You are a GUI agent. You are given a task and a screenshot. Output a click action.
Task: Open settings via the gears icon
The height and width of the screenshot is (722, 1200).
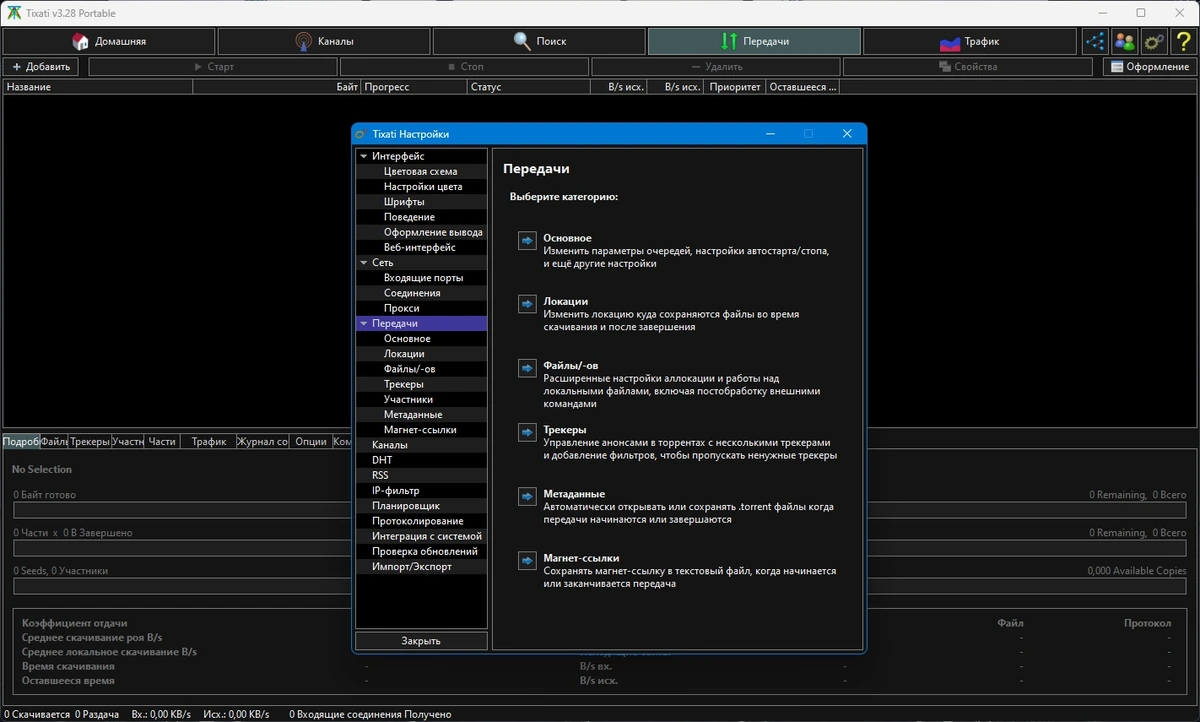[x=1154, y=41]
